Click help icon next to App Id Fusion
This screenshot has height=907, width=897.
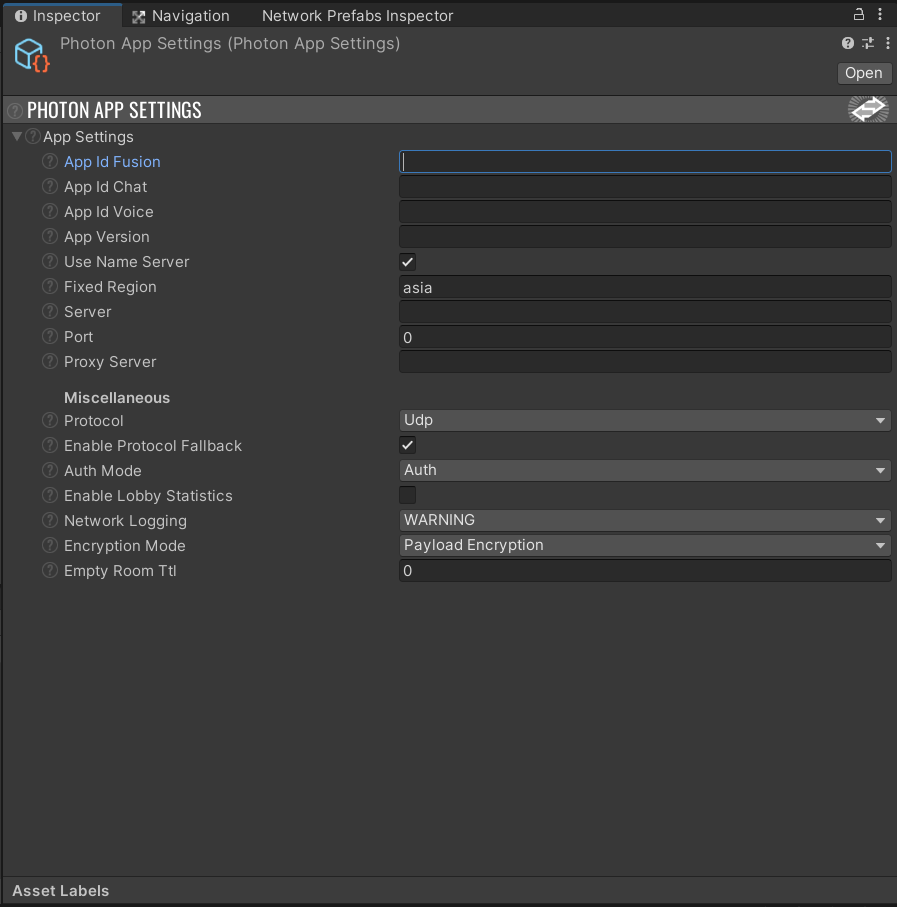click(x=50, y=161)
